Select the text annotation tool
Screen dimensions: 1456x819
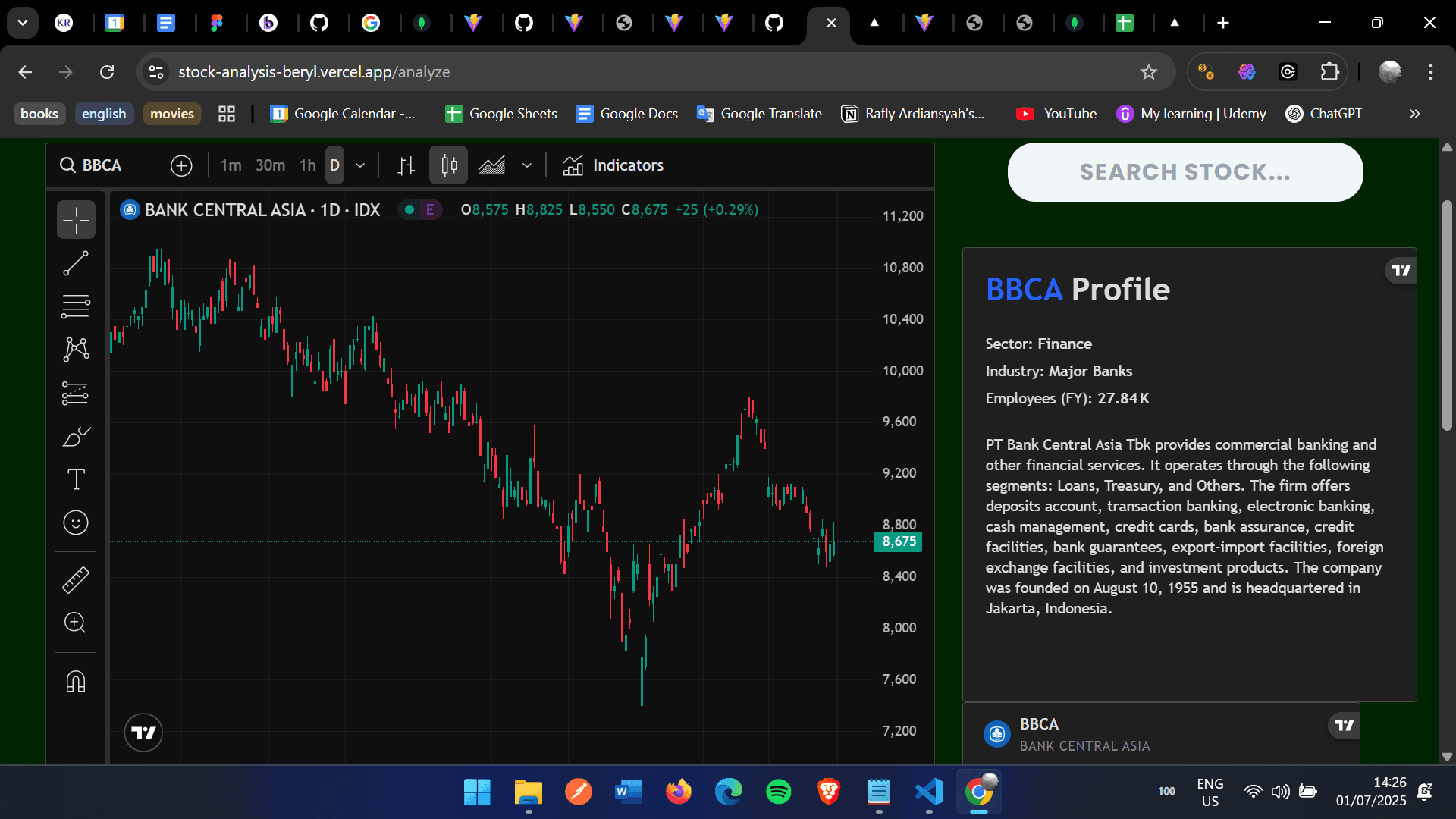(x=76, y=479)
